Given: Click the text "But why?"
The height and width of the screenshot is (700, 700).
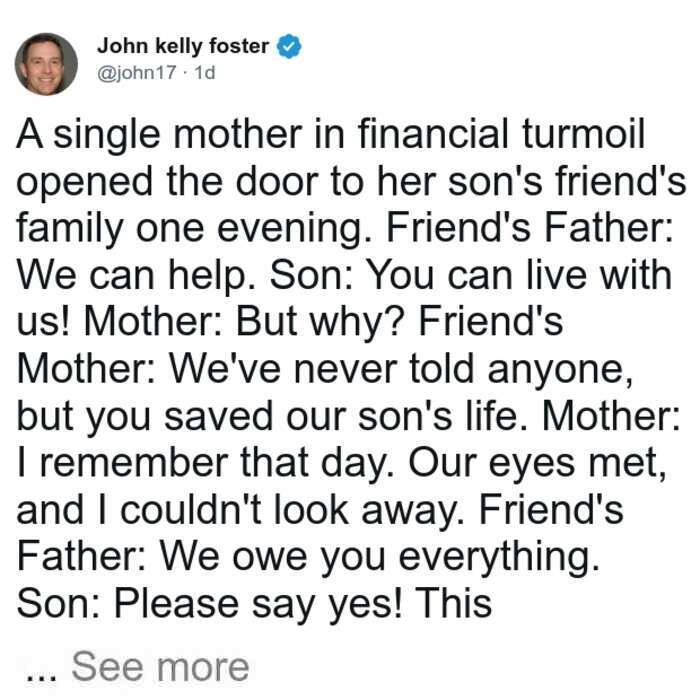Looking at the screenshot, I should (x=321, y=322).
